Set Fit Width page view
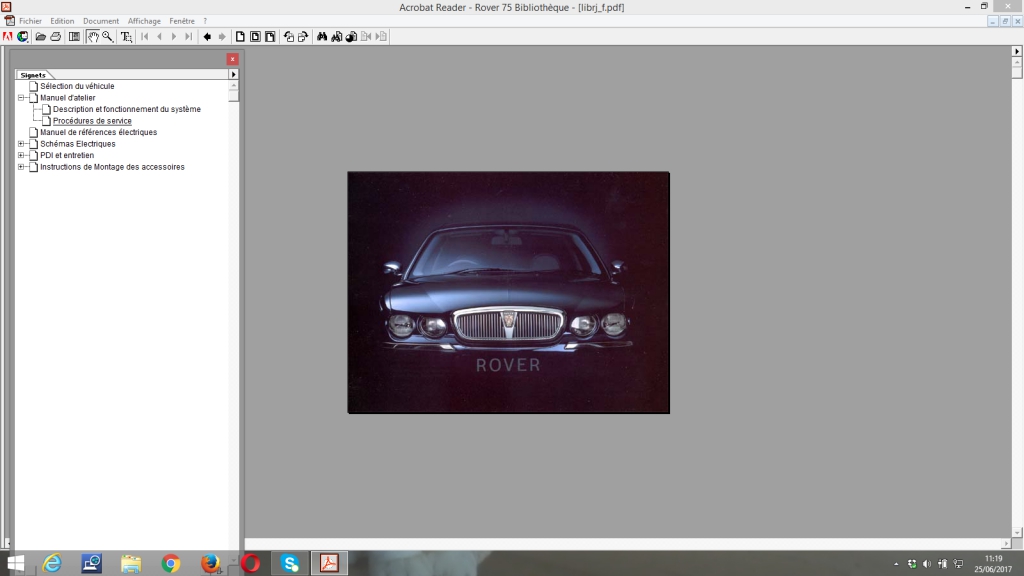 pos(270,37)
